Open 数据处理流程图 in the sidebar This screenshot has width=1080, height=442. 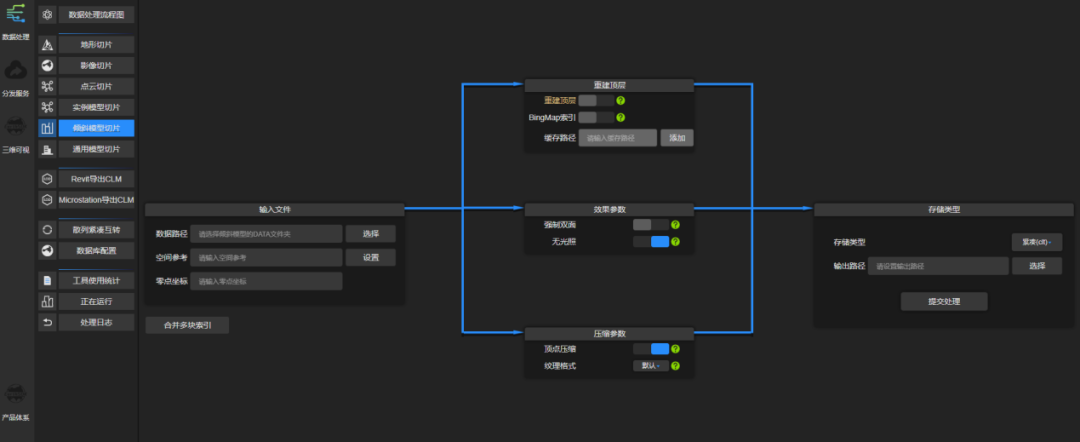point(96,14)
